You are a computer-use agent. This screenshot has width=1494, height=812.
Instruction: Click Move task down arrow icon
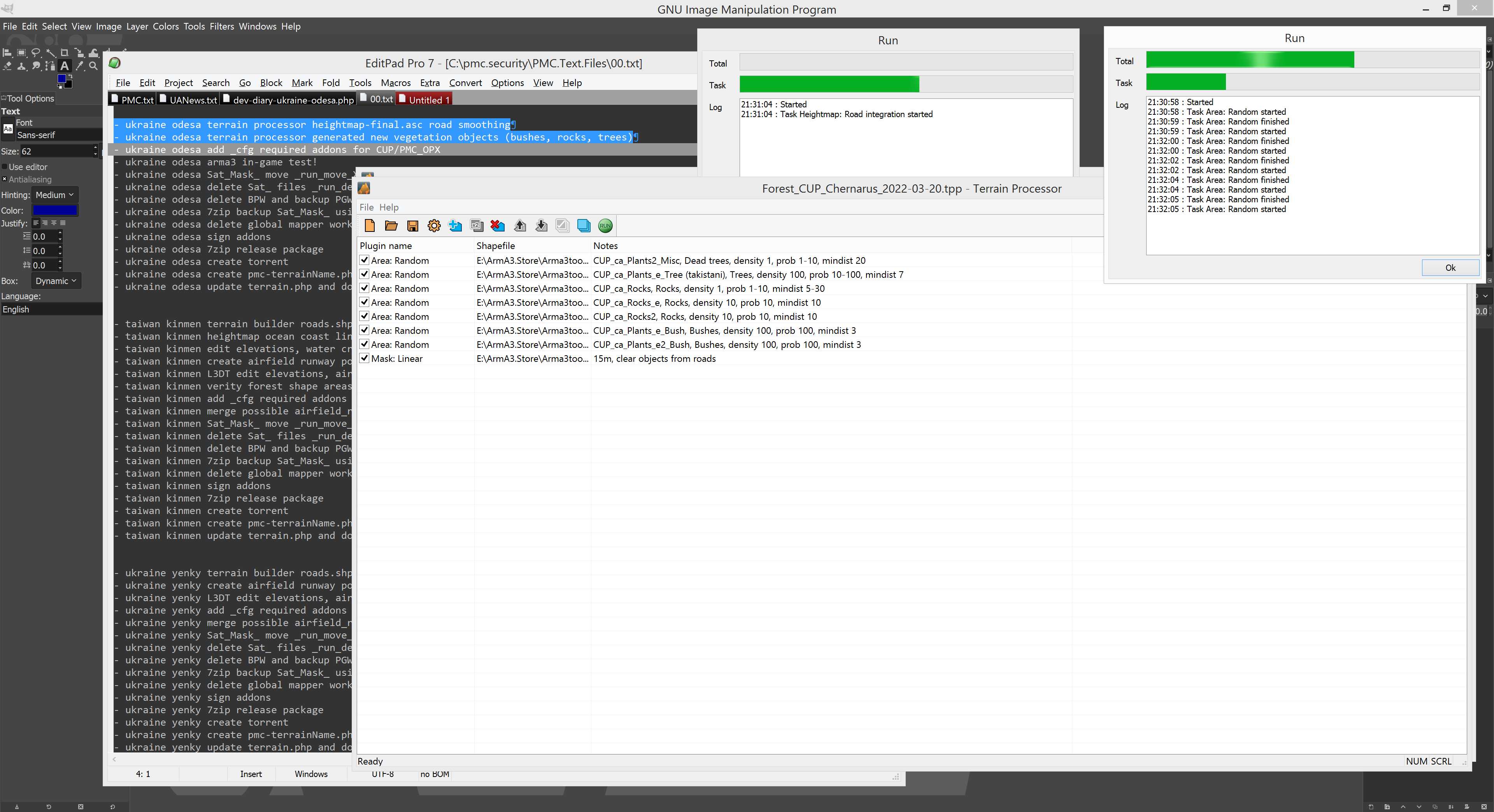click(541, 226)
